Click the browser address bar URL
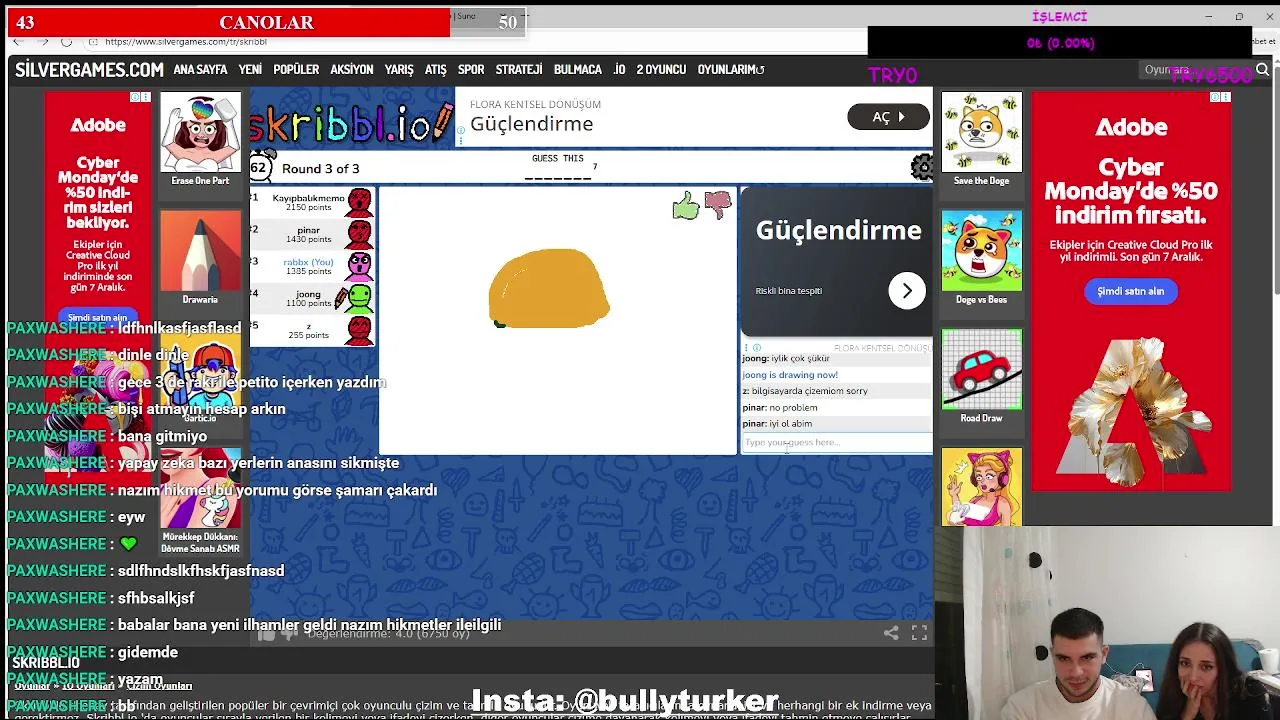The height and width of the screenshot is (720, 1280). point(186,42)
